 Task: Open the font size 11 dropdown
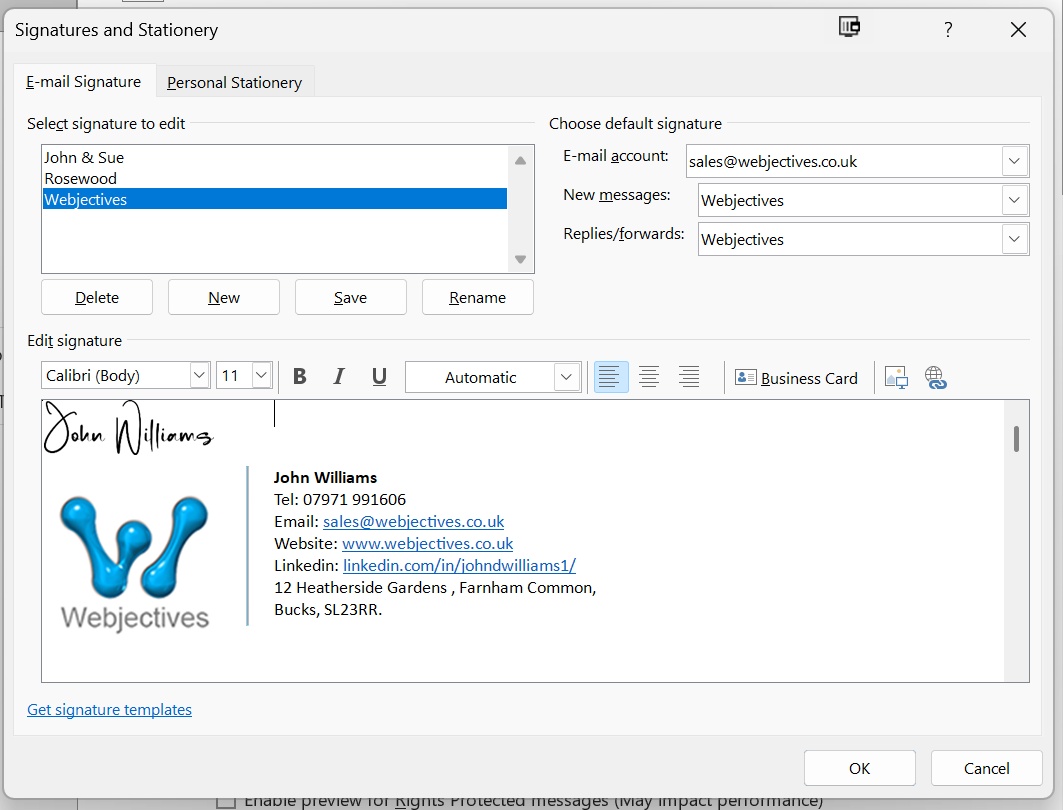[262, 375]
